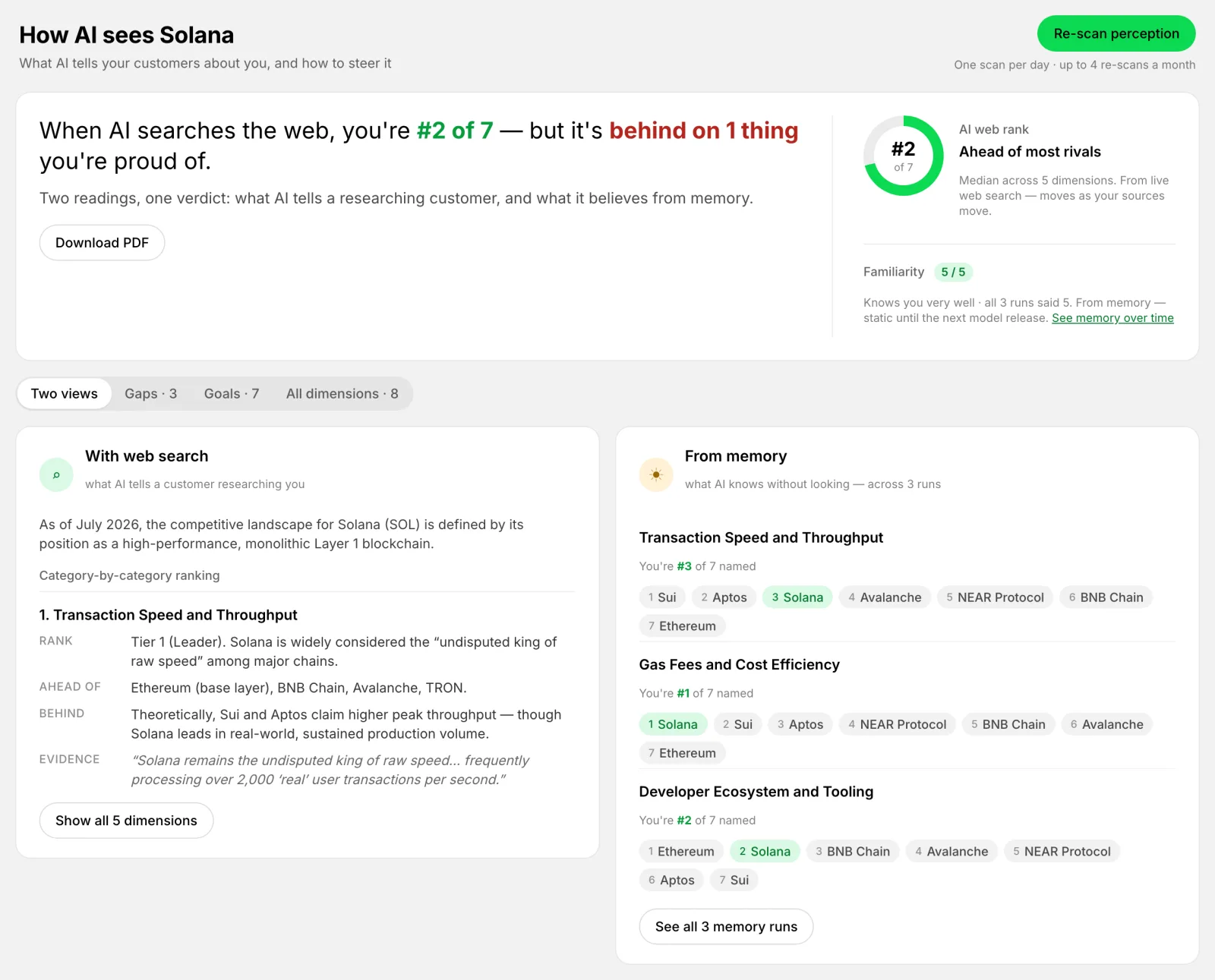Open the See memory over time link
The height and width of the screenshot is (980, 1215).
pos(1112,318)
